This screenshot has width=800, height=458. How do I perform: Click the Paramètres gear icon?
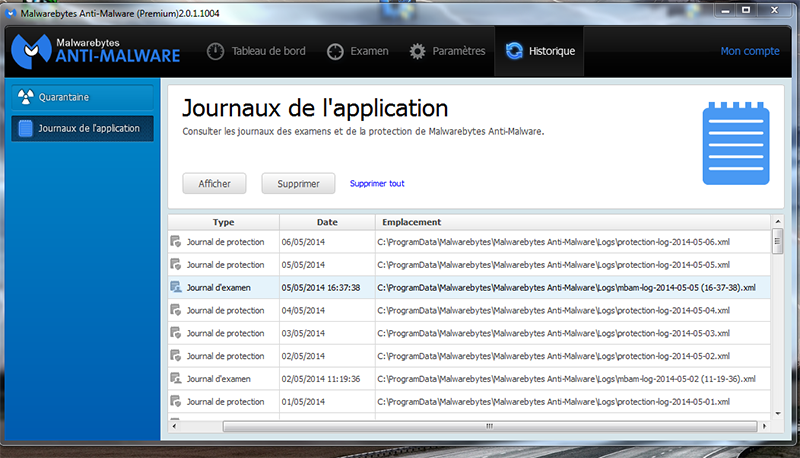[417, 52]
